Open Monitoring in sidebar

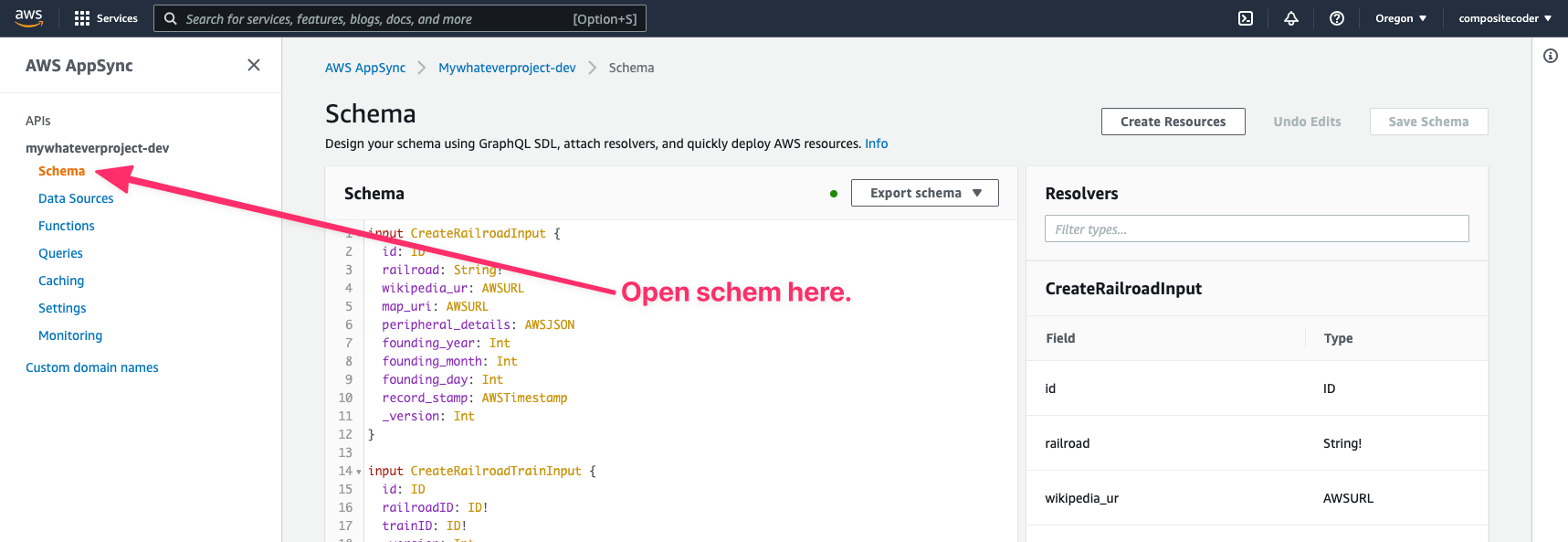click(x=70, y=335)
